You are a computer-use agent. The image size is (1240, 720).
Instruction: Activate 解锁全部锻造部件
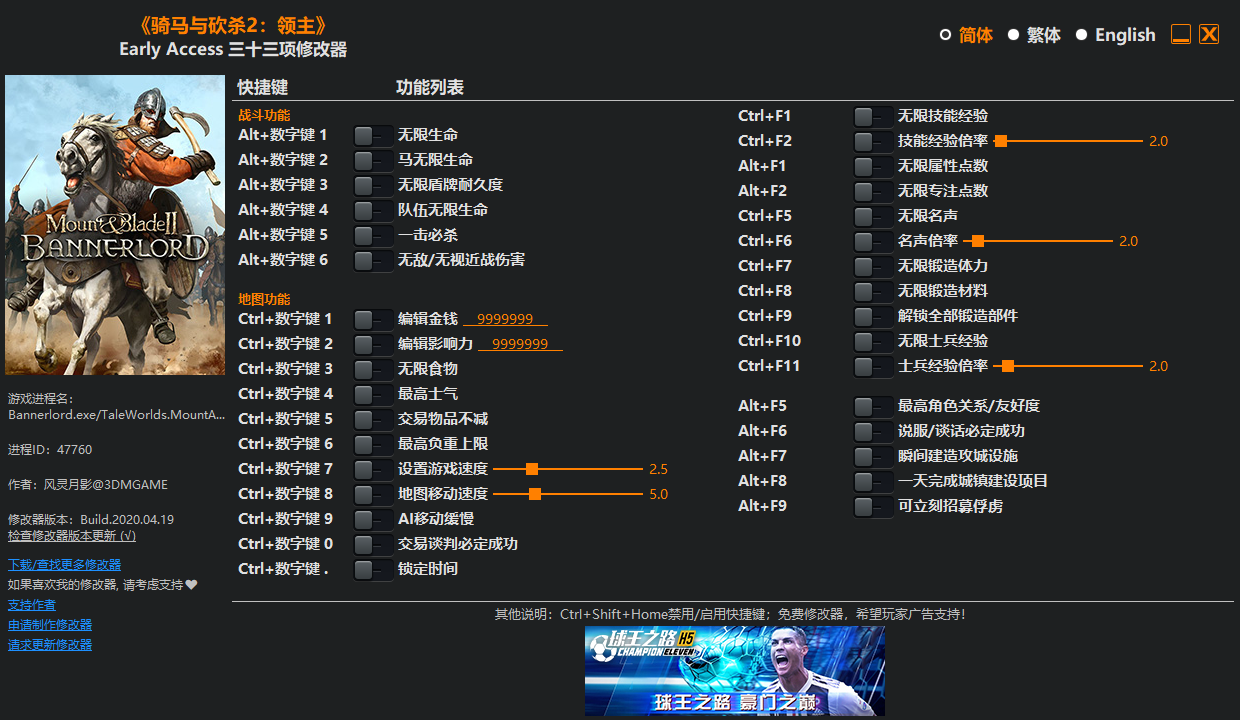(873, 316)
